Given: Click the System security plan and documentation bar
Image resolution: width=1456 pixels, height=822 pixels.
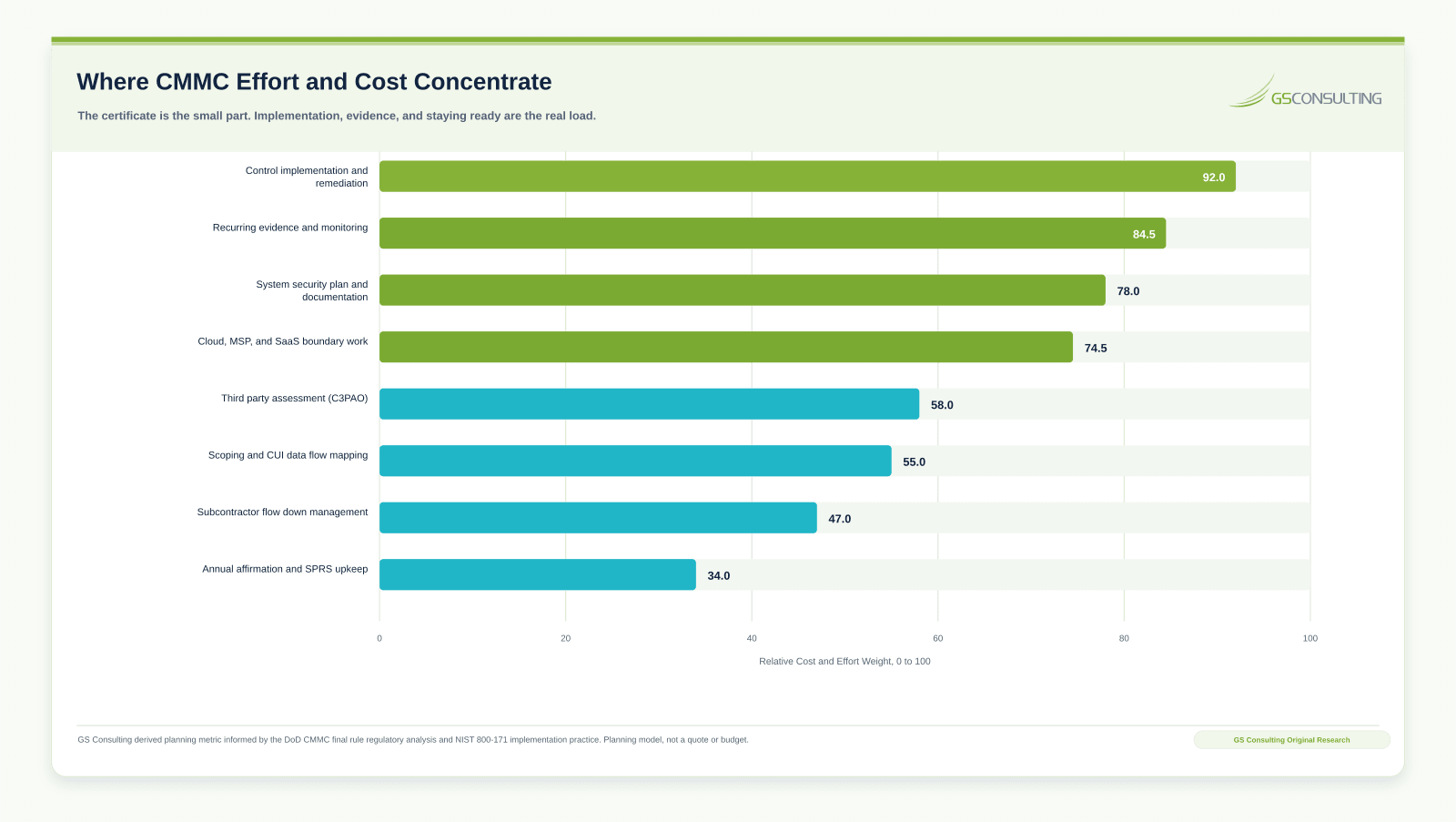Looking at the screenshot, I should coord(743,290).
